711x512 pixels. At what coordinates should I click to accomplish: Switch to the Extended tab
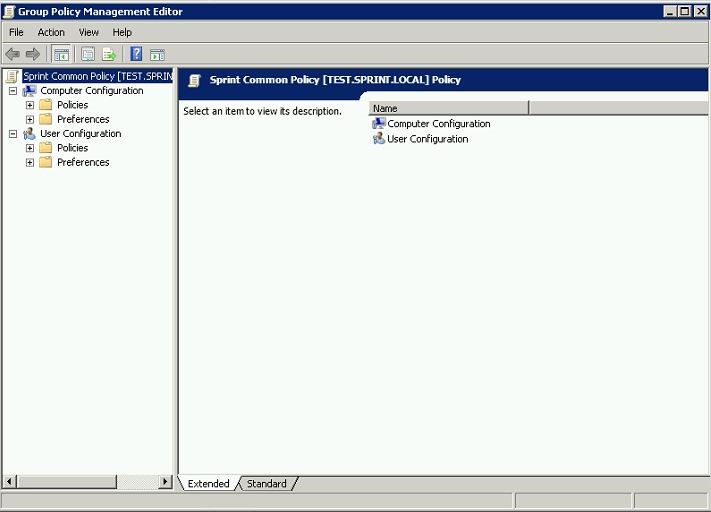tap(209, 483)
